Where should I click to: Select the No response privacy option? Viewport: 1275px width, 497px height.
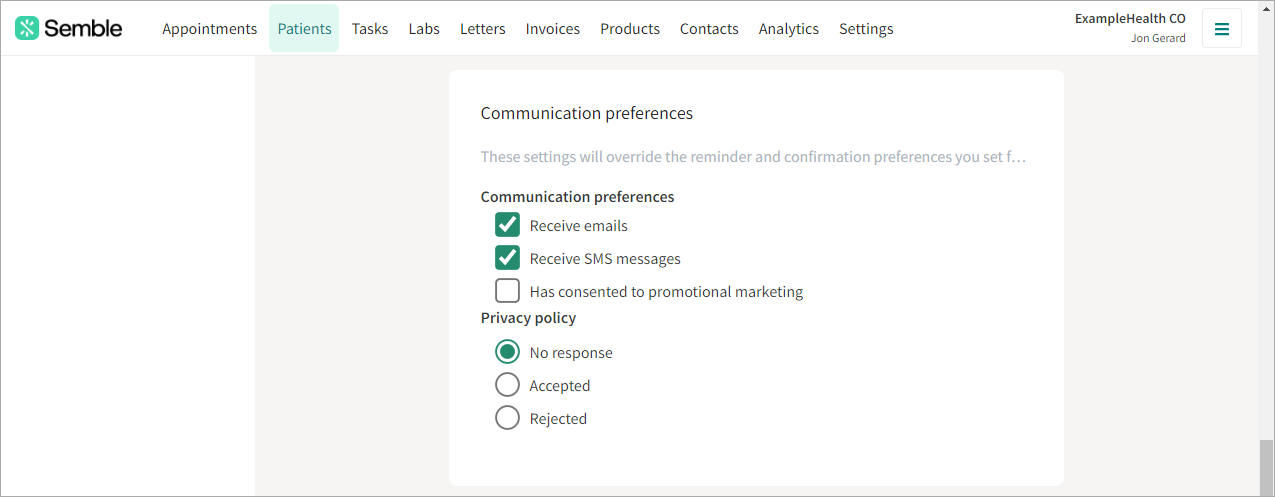[x=508, y=352]
